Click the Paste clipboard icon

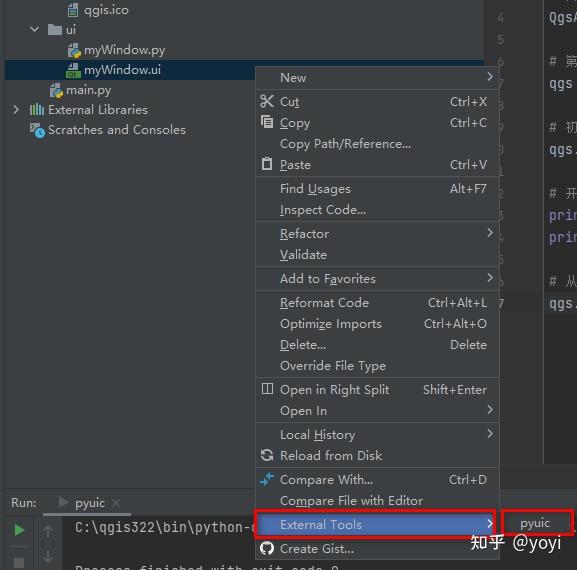267,164
